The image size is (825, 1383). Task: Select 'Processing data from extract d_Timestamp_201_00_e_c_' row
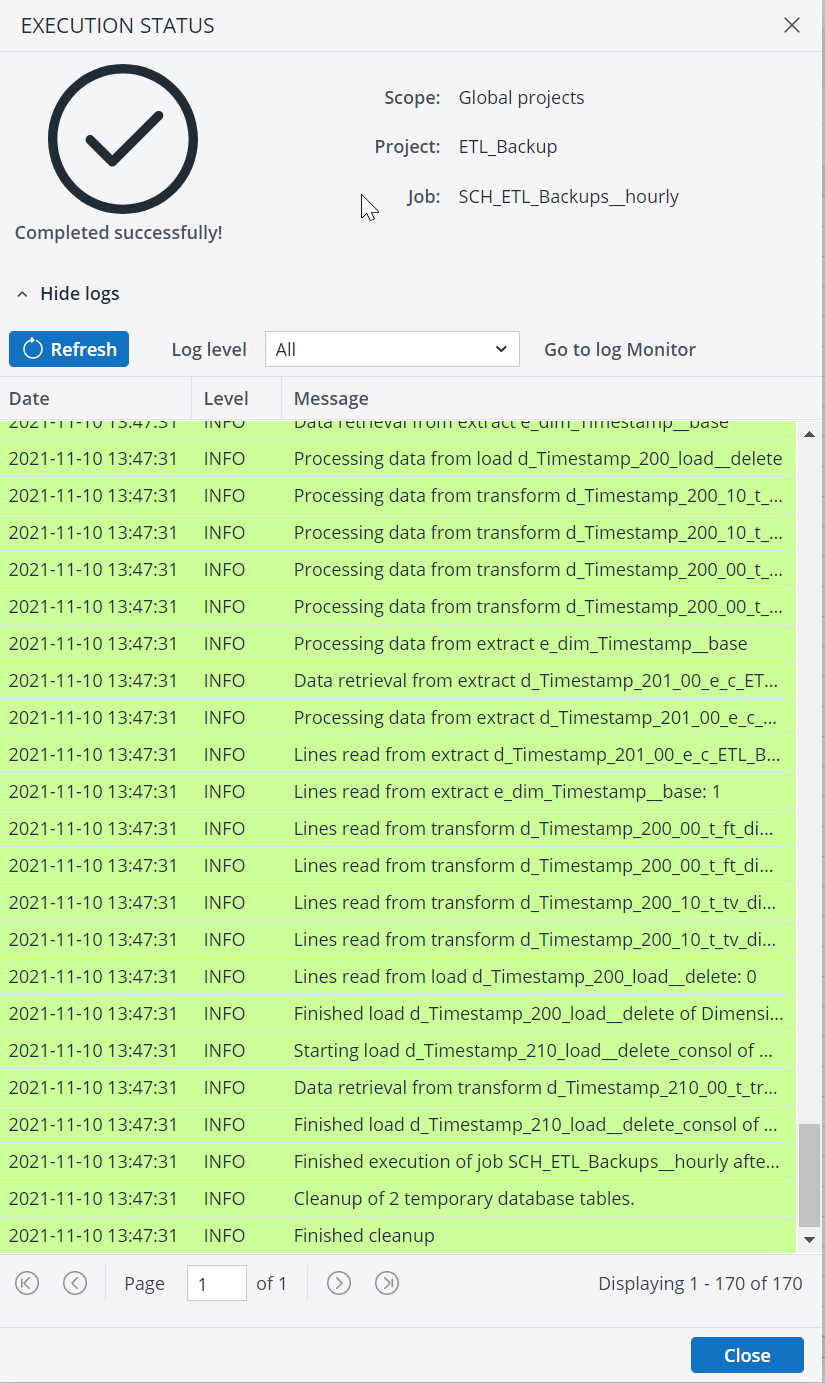[398, 717]
